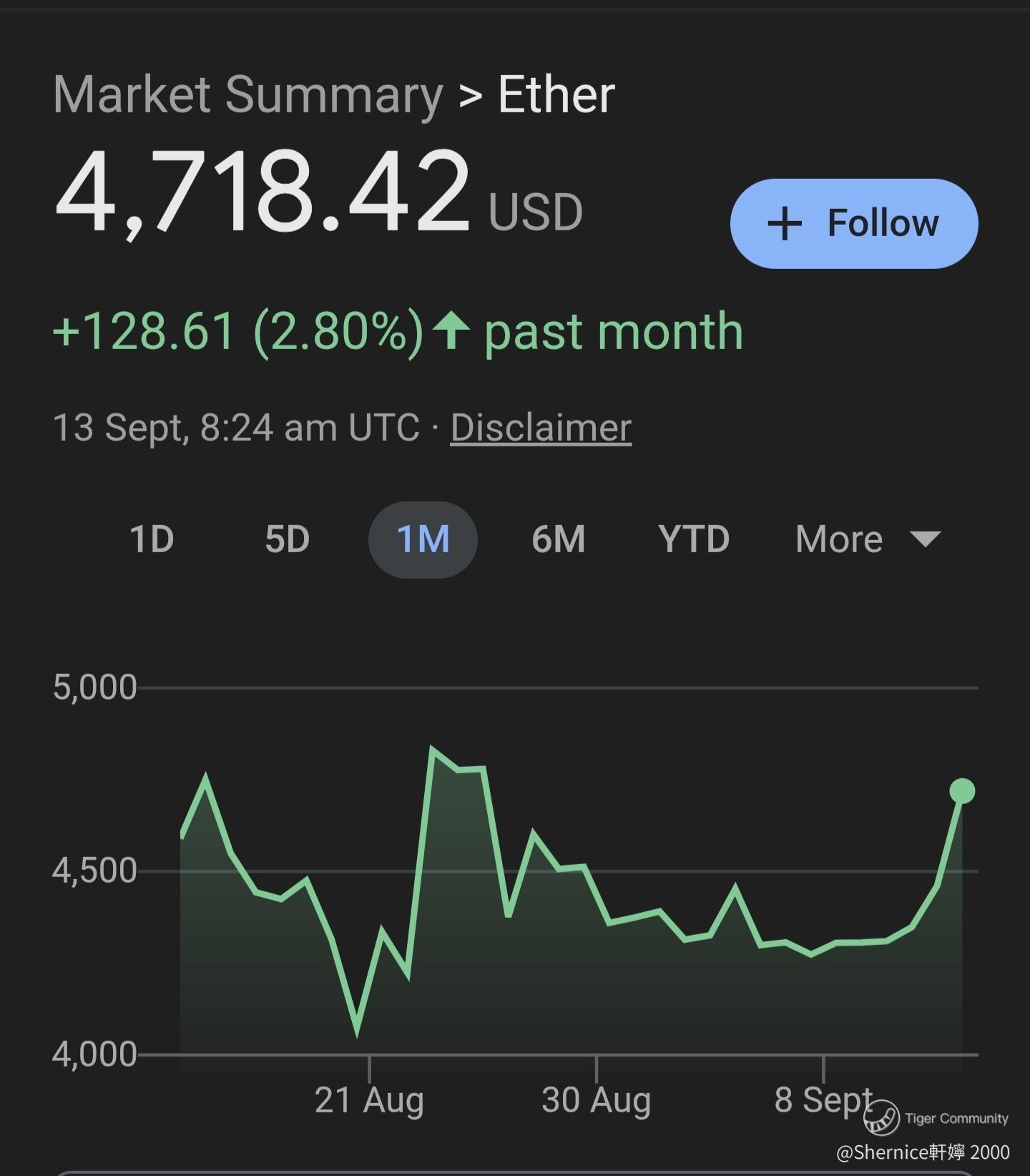Click the 21 Aug axis marker

[x=369, y=1099]
